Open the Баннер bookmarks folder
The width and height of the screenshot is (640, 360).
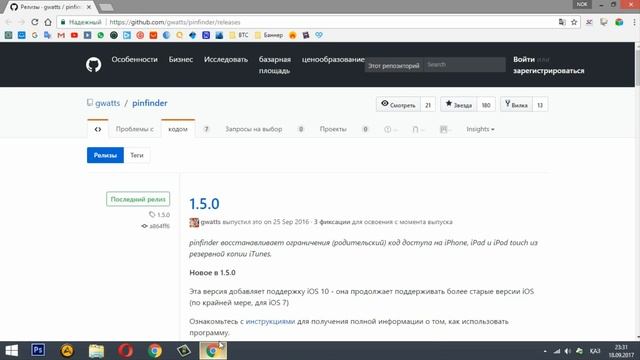tap(269, 36)
